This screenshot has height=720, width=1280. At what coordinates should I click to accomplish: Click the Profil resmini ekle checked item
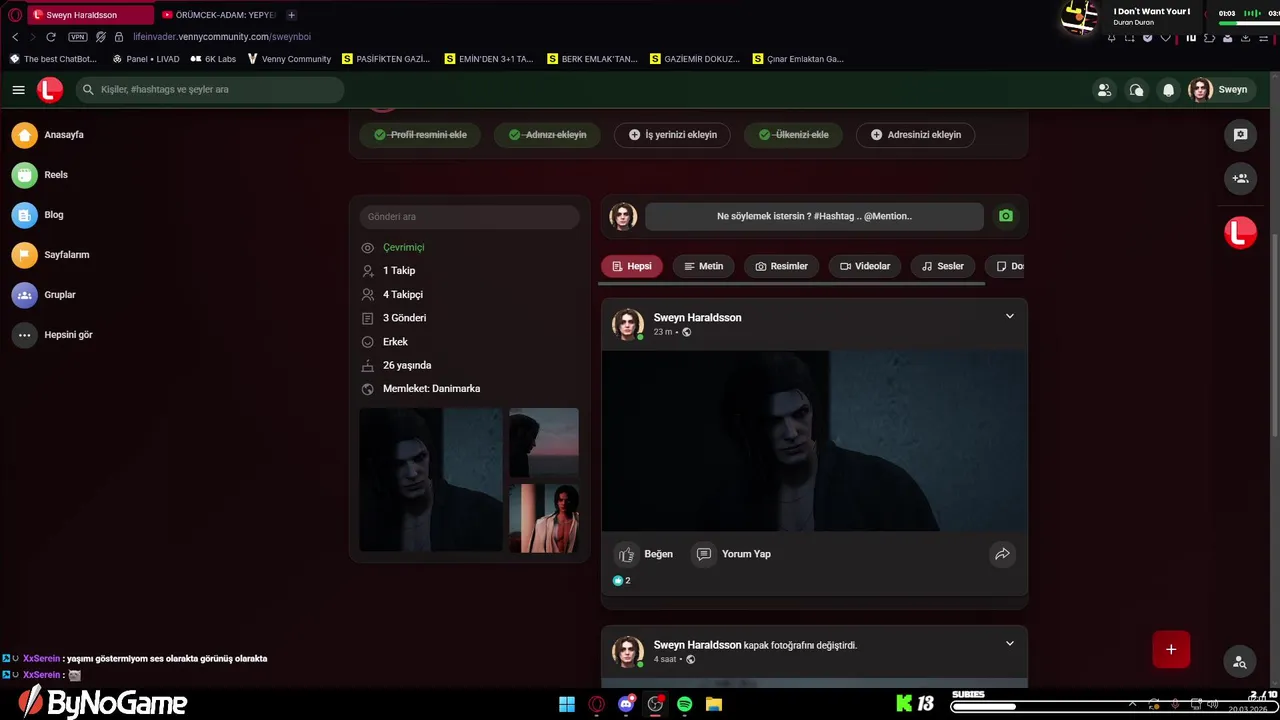(x=420, y=135)
